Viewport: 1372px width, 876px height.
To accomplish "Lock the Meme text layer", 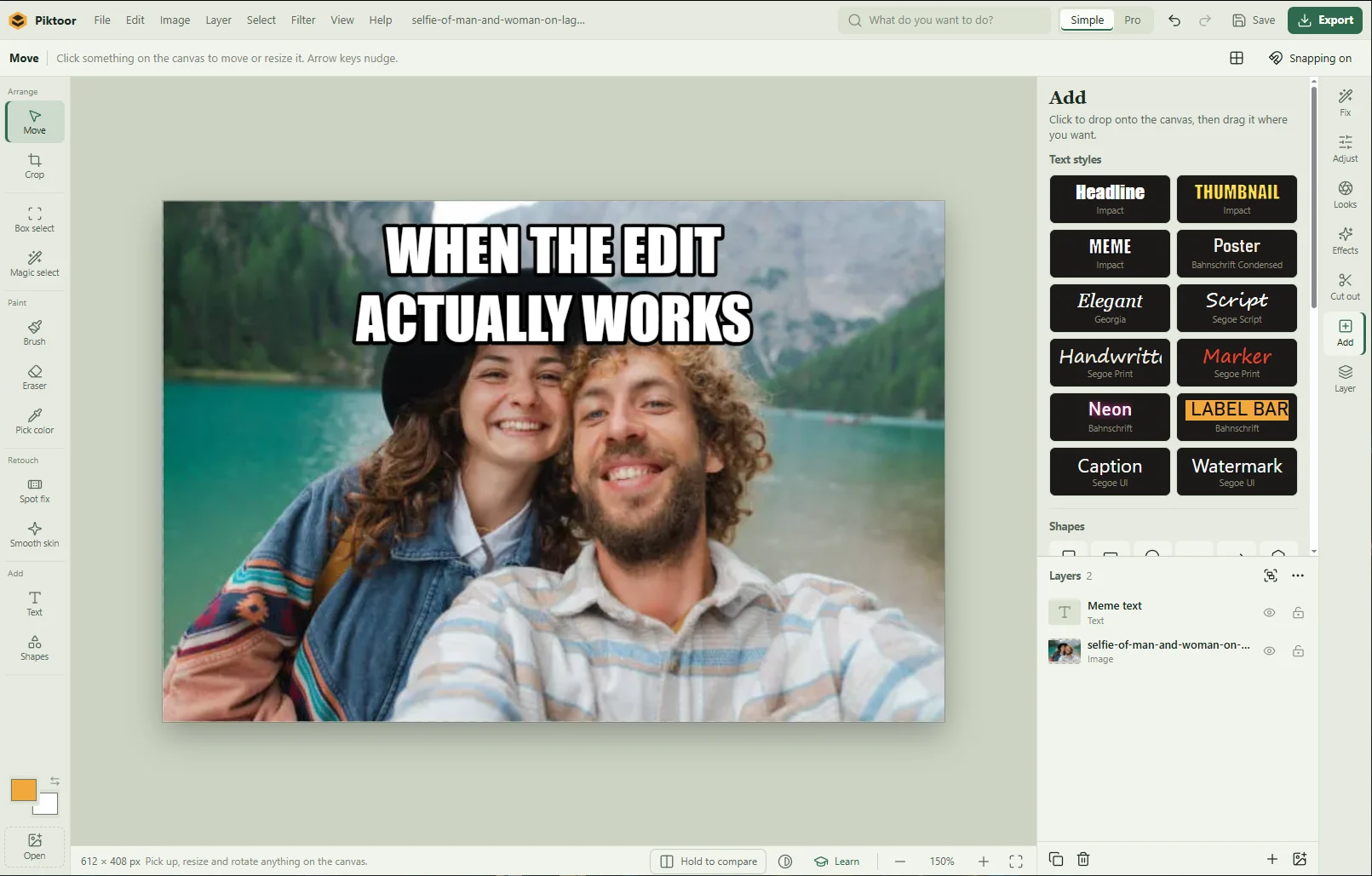I will pos(1298,613).
